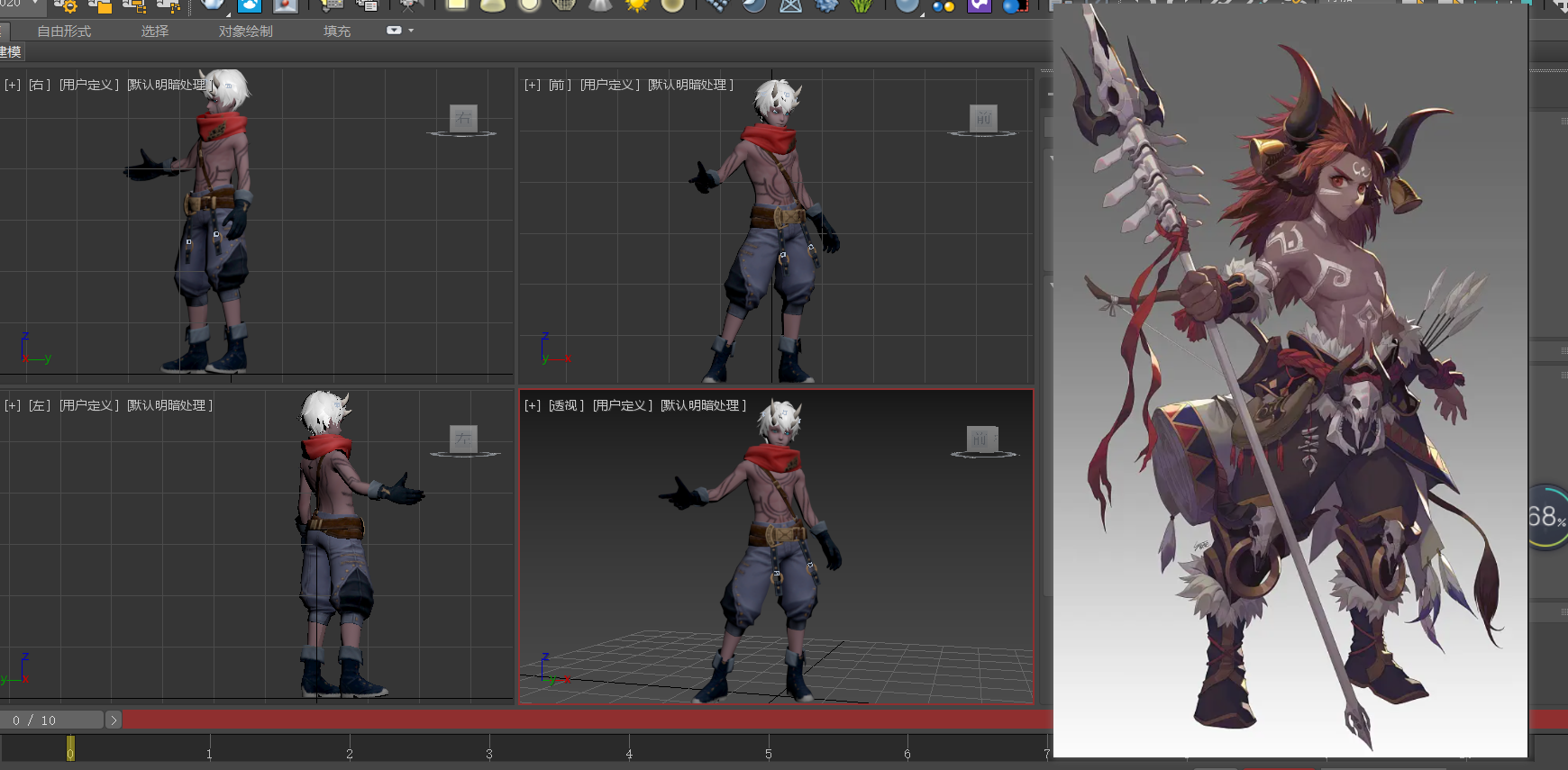Click frame 3 on the timeline ruler
Viewport: 1568px width, 770px height.
coord(489,754)
